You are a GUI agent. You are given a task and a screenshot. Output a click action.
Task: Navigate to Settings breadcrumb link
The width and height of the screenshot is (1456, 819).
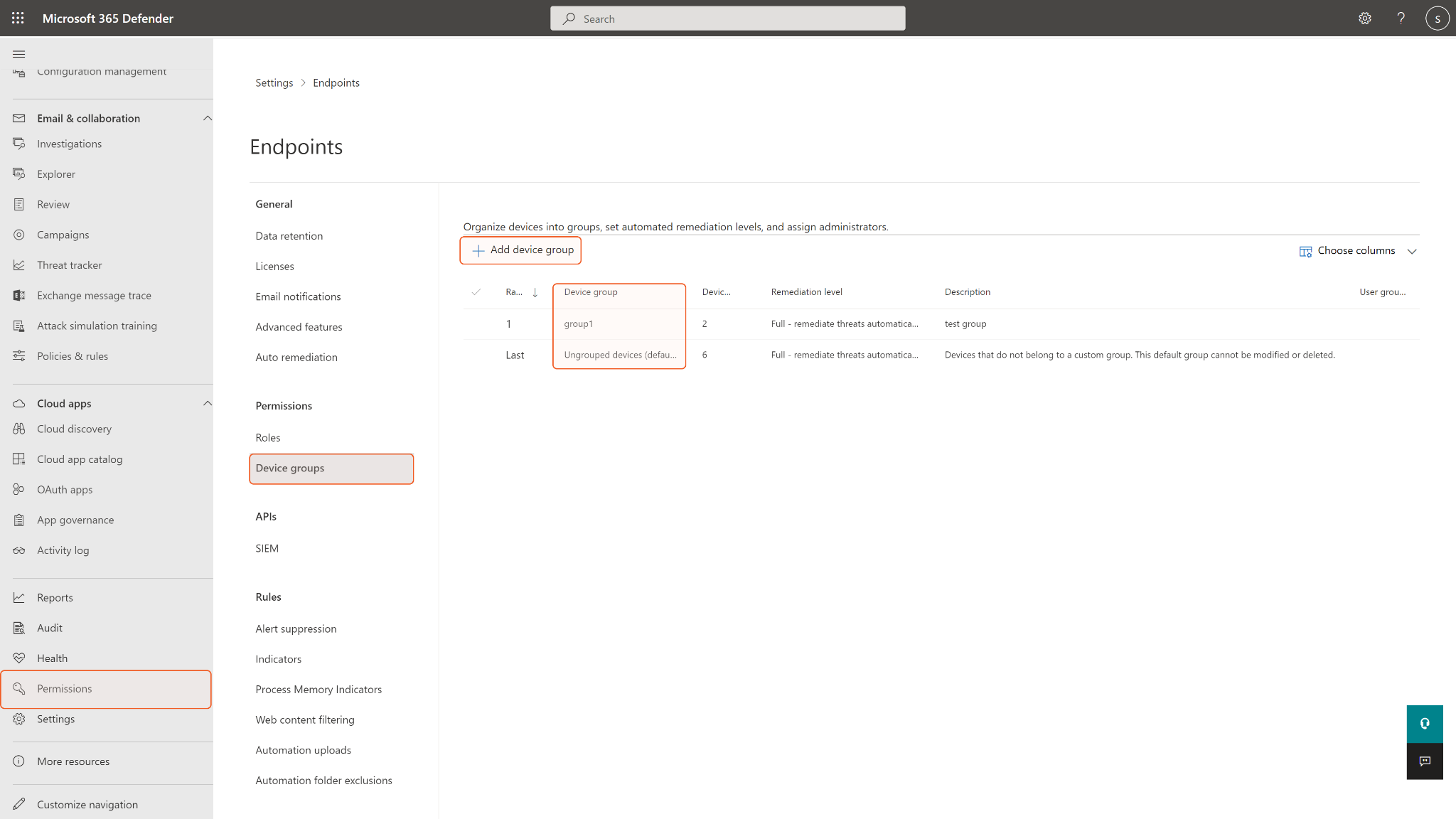coord(274,83)
